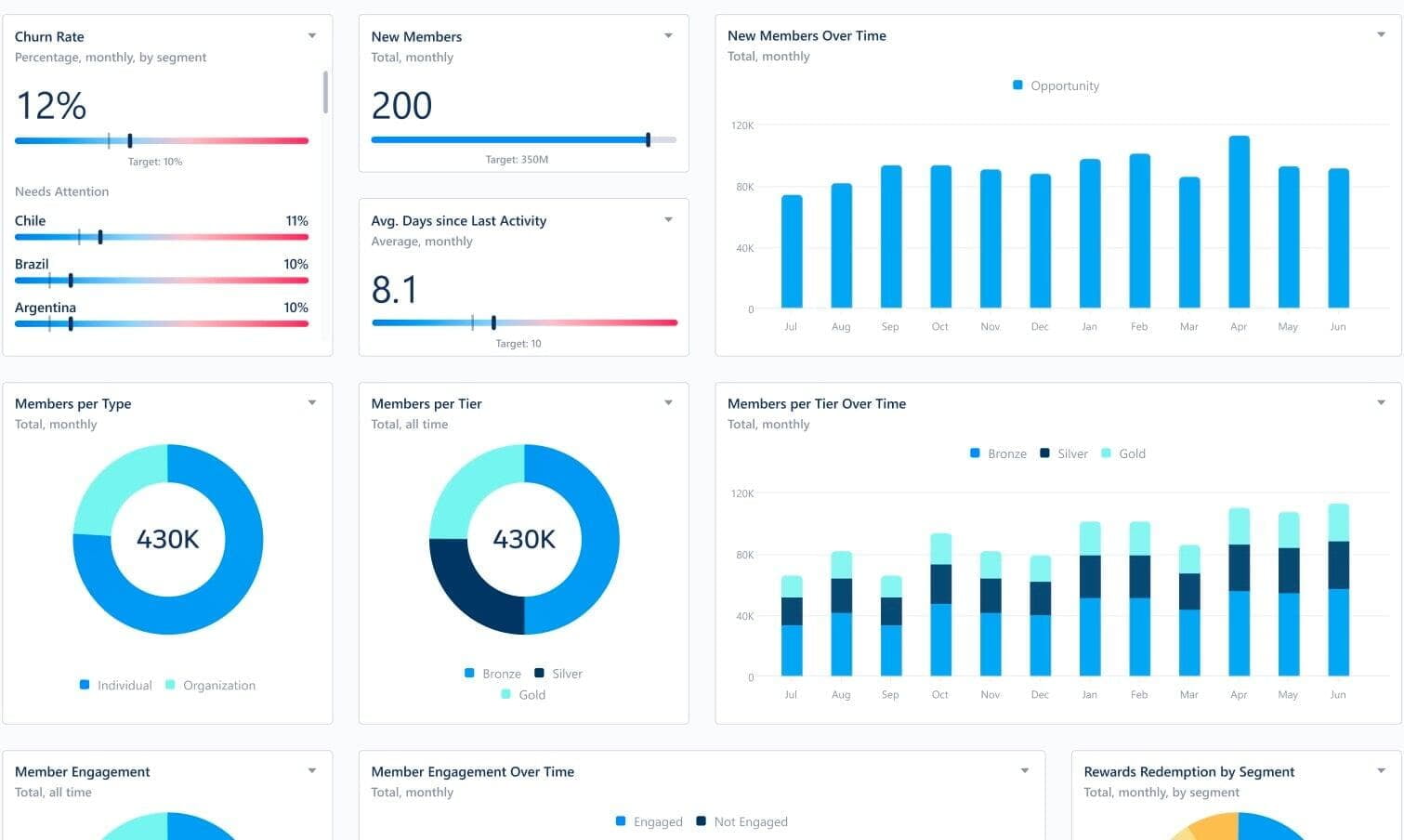Open New Members Over Time card menu arrow
The height and width of the screenshot is (840, 1404).
[1381, 35]
